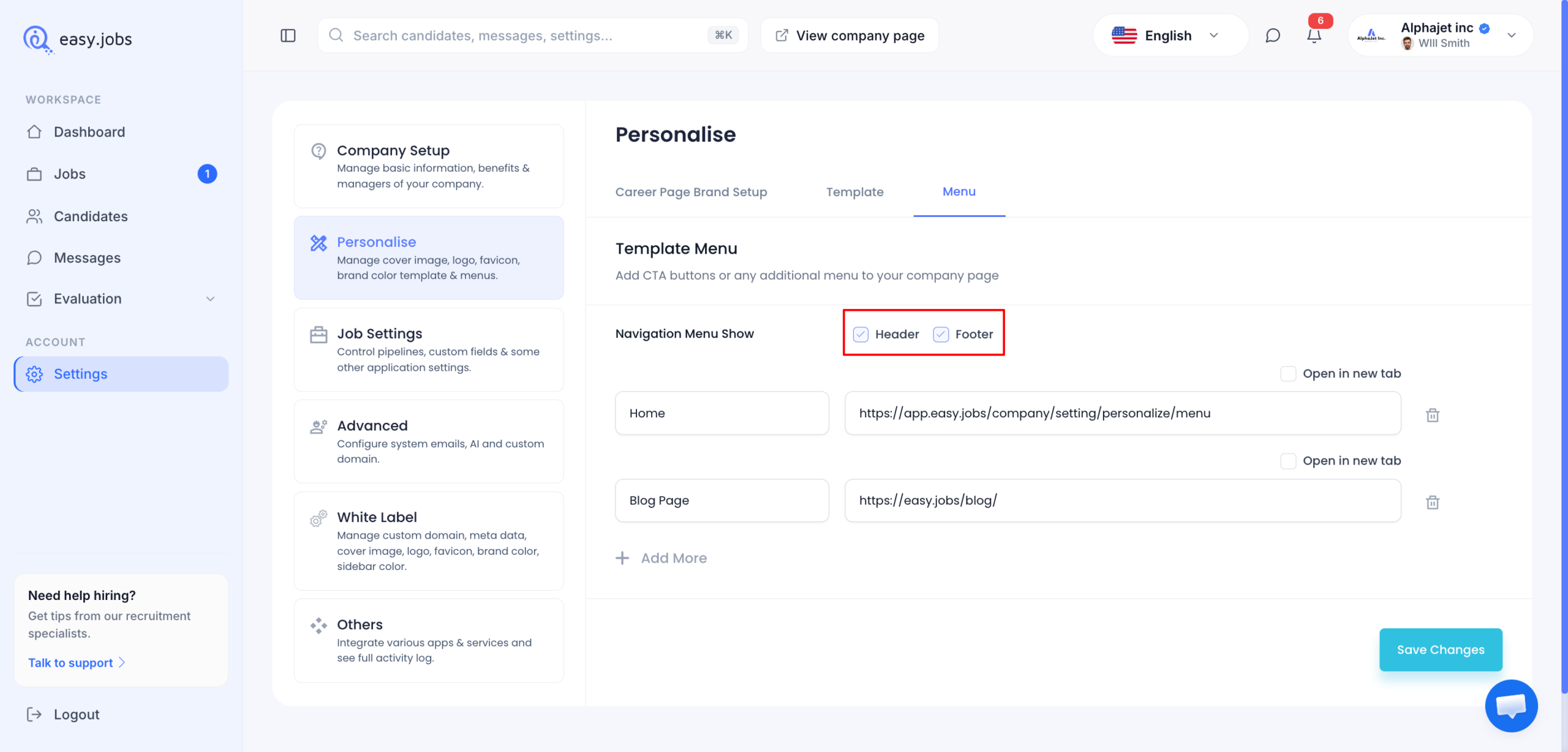The height and width of the screenshot is (752, 1568).
Task: Click the Will Smith avatar
Action: click(1408, 44)
